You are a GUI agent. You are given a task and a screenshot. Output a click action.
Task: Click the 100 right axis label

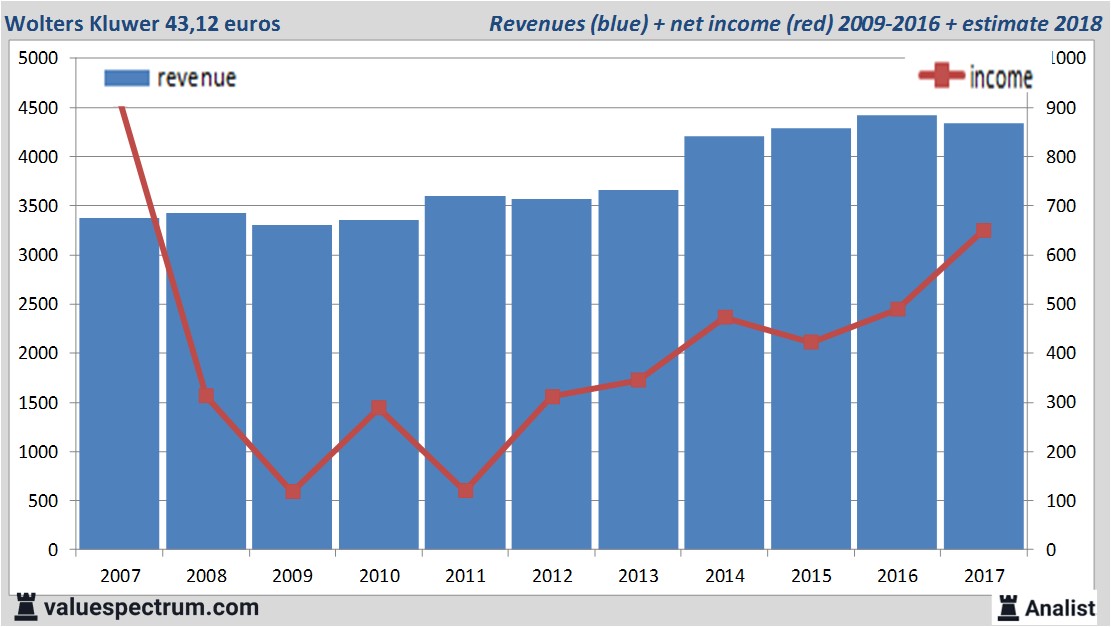[1061, 501]
